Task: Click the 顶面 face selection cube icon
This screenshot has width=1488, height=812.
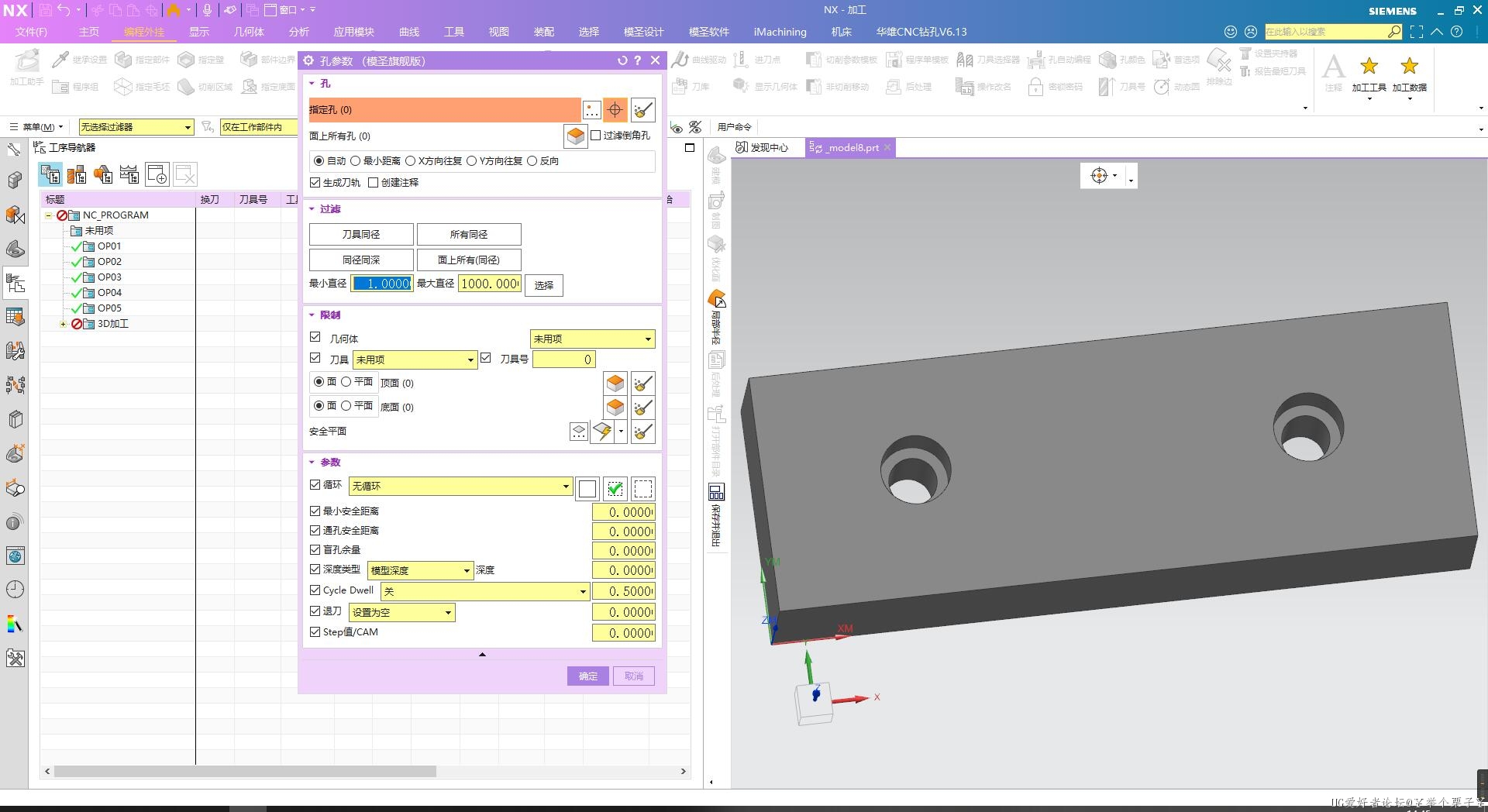Action: [x=615, y=384]
